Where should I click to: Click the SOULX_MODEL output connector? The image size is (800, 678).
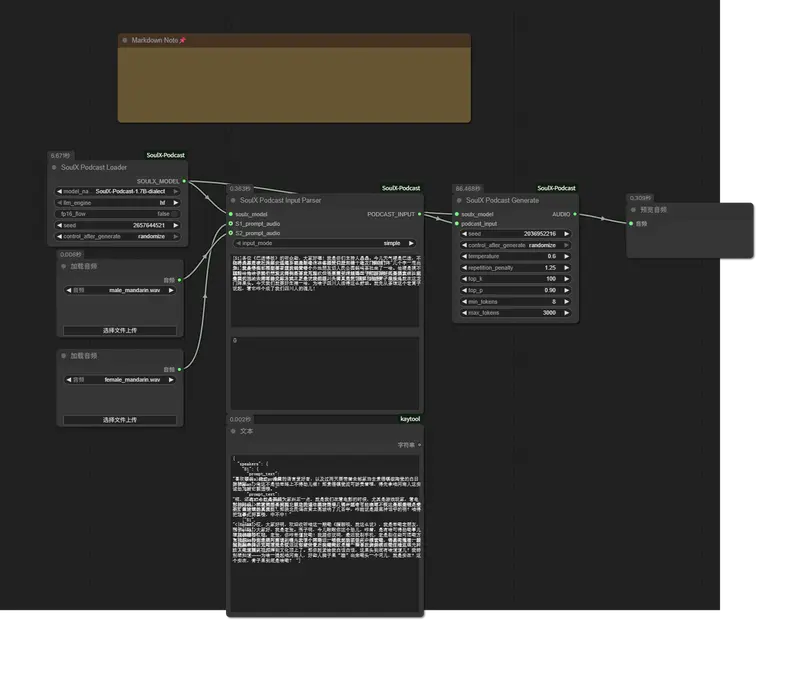point(184,181)
